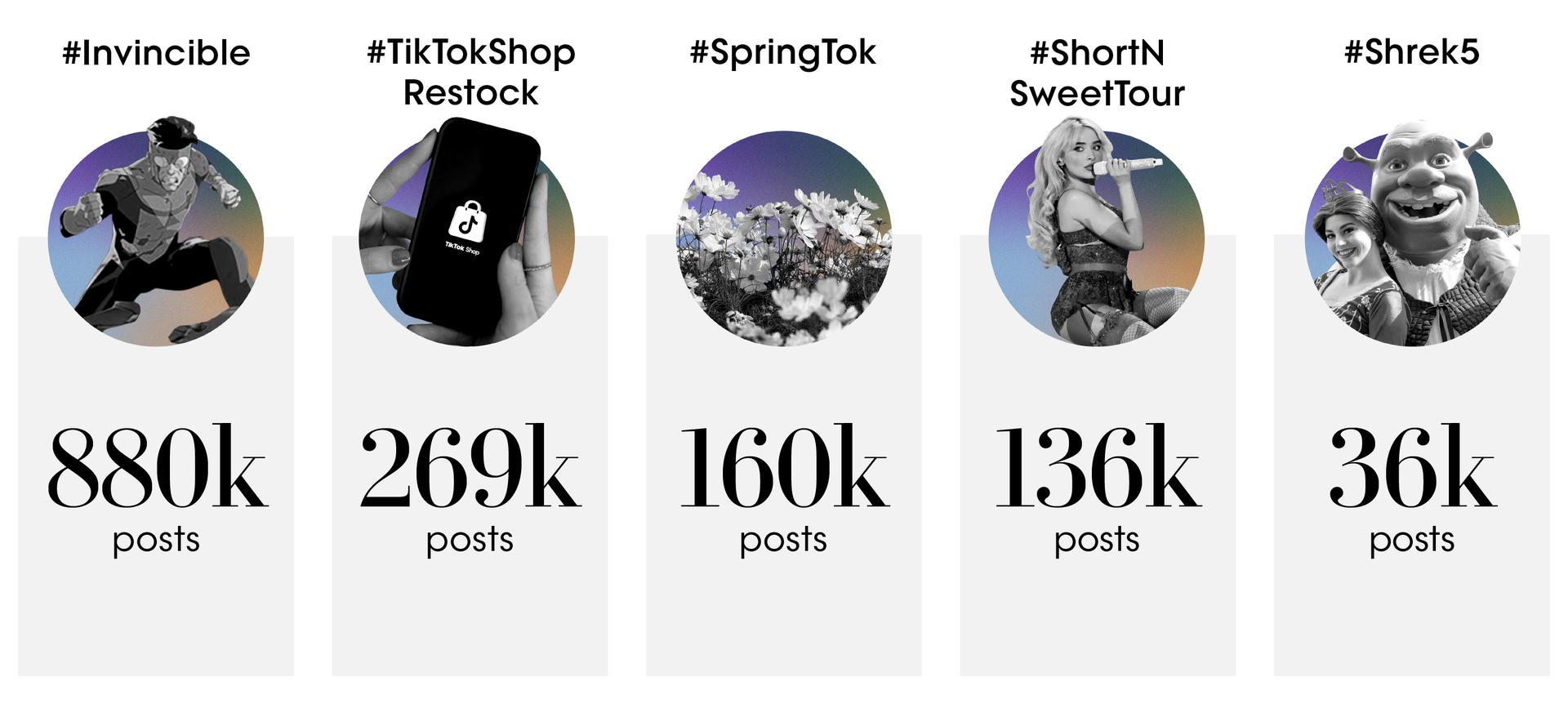Image resolution: width=1568 pixels, height=717 pixels.
Task: Select the phone showing TikTok Shop
Action: coord(469,230)
